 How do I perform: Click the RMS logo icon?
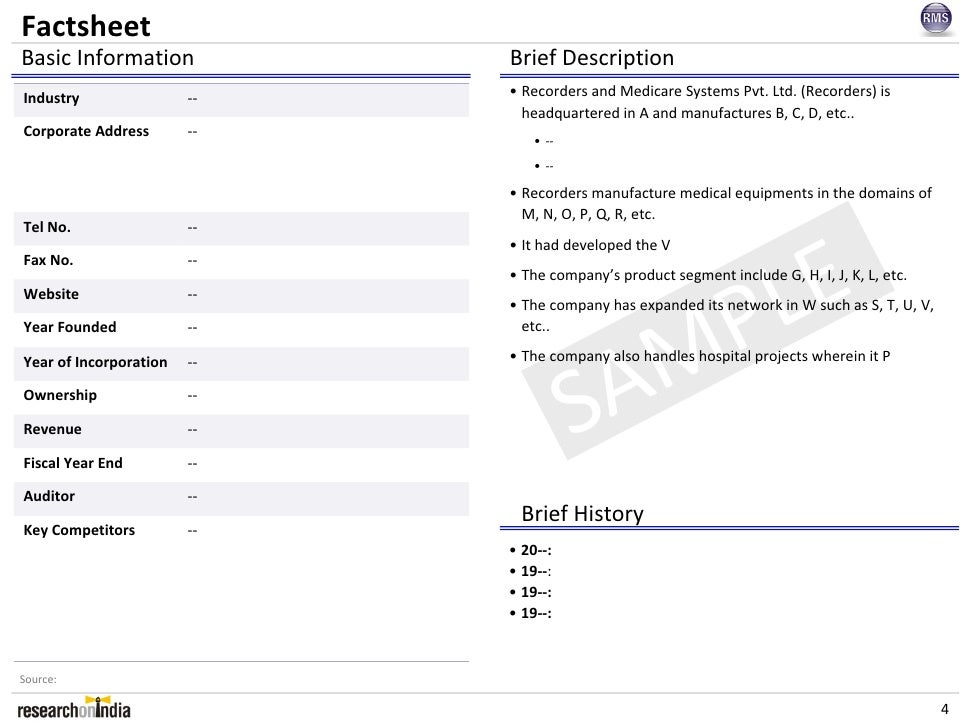(x=935, y=19)
